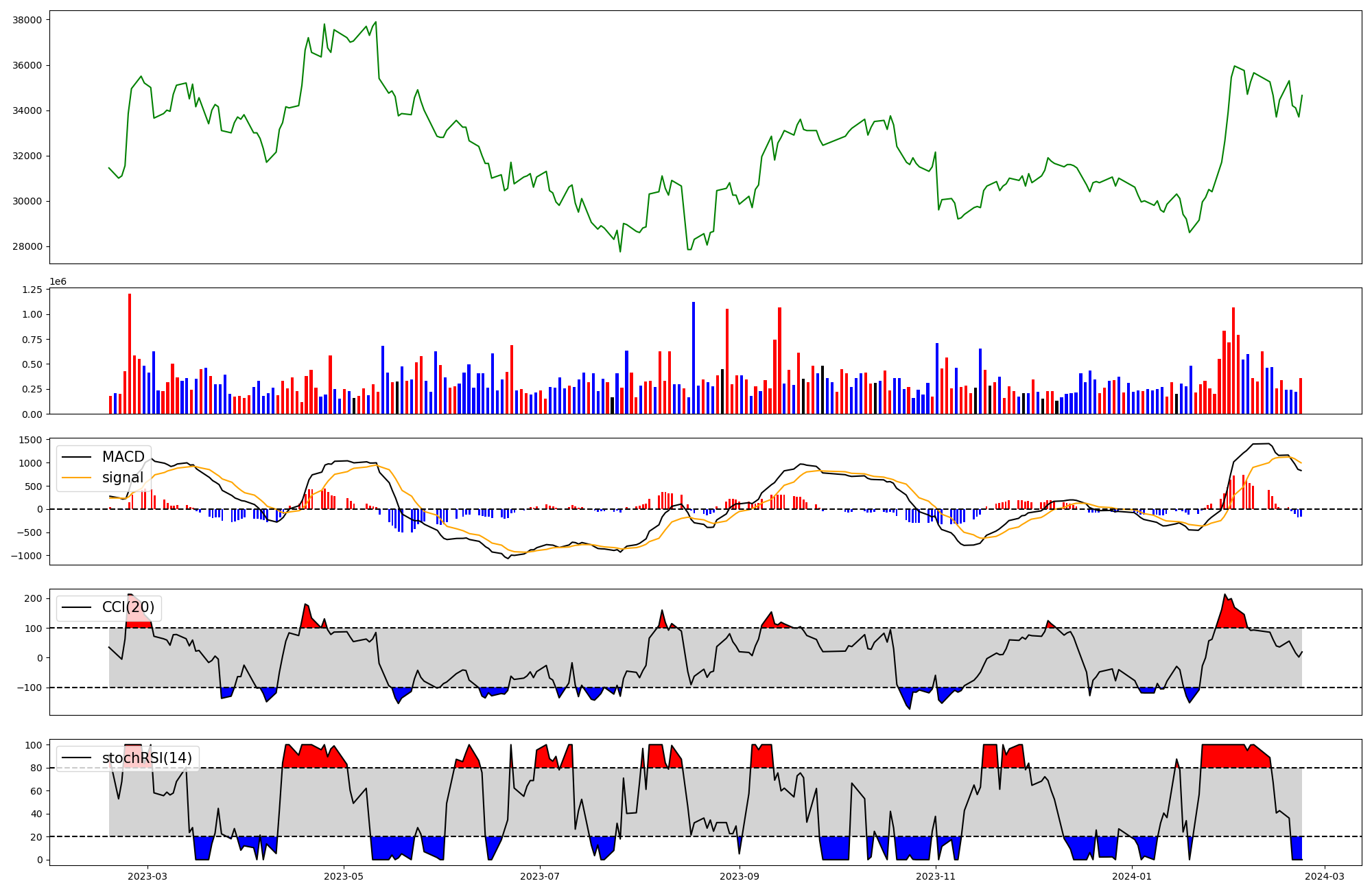Click the 28000 price axis label
This screenshot has height=892, width=1372.
27,246
